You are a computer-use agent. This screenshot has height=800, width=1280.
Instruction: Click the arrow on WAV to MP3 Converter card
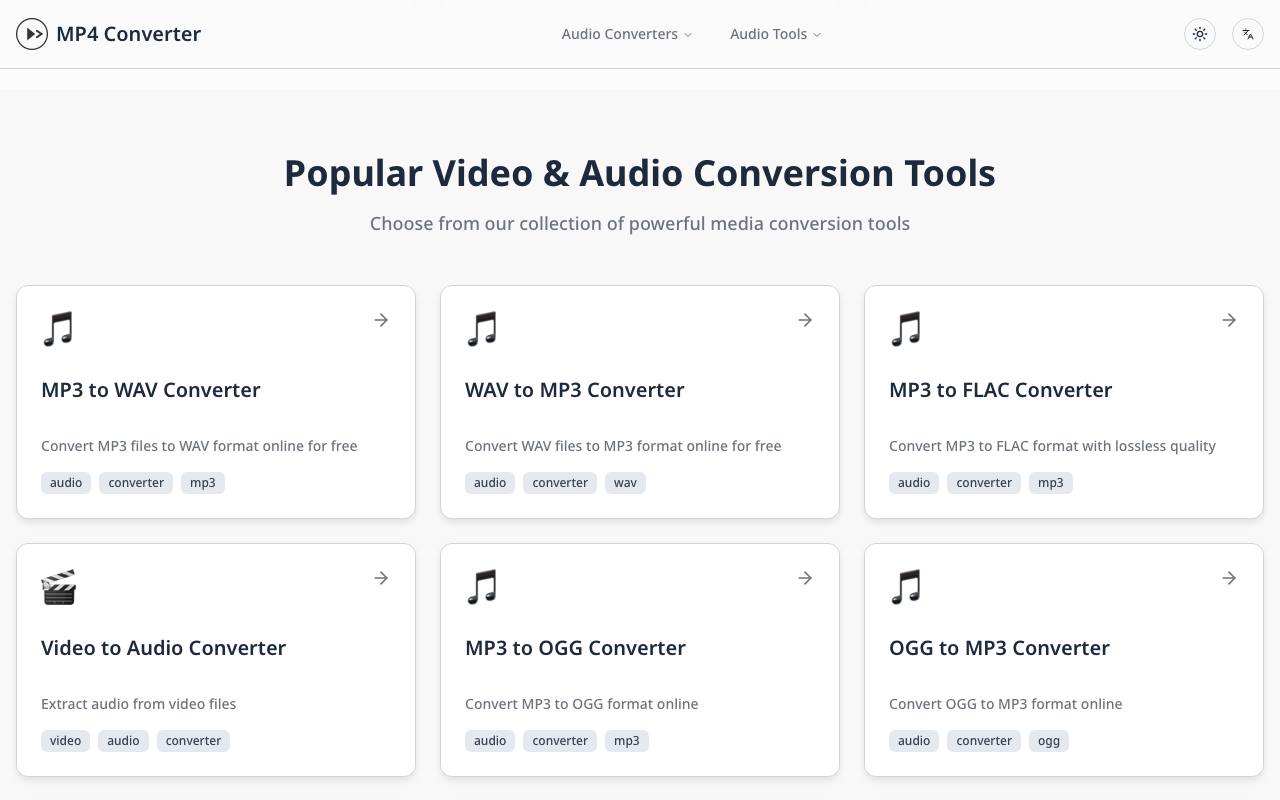click(x=805, y=320)
